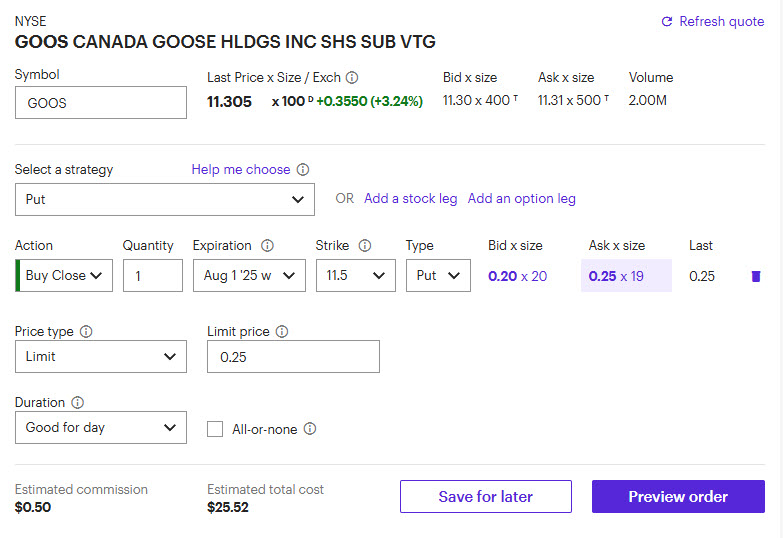Expand the Price type Limit dropdown
Screen dimensions: 783x538
click(101, 357)
